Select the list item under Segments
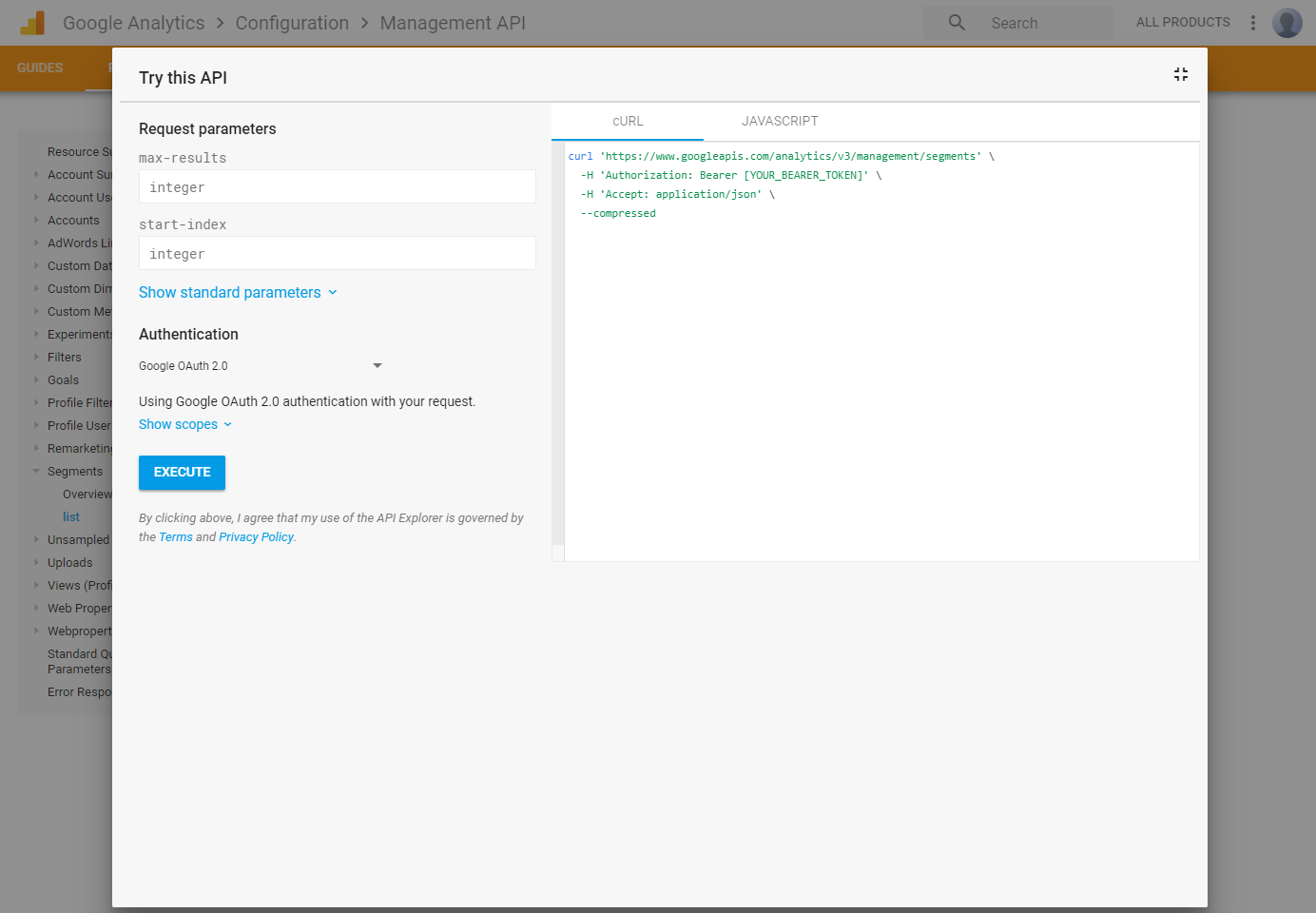 click(71, 516)
